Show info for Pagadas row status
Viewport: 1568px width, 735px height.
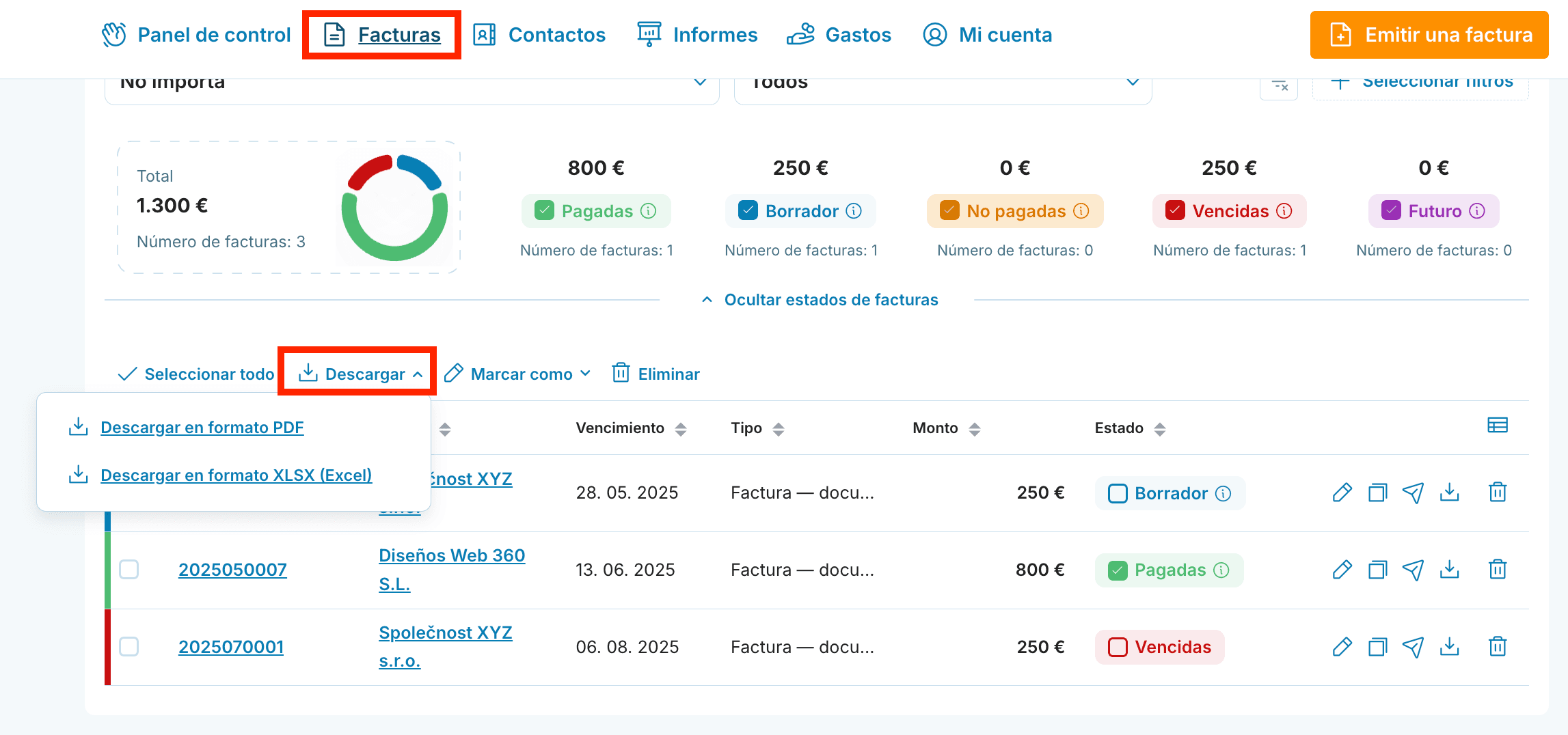(1221, 570)
